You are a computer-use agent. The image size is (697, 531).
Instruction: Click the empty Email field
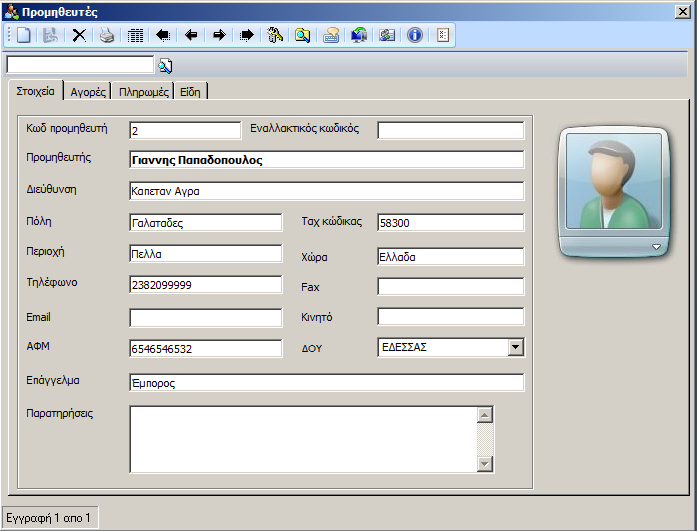tap(205, 318)
